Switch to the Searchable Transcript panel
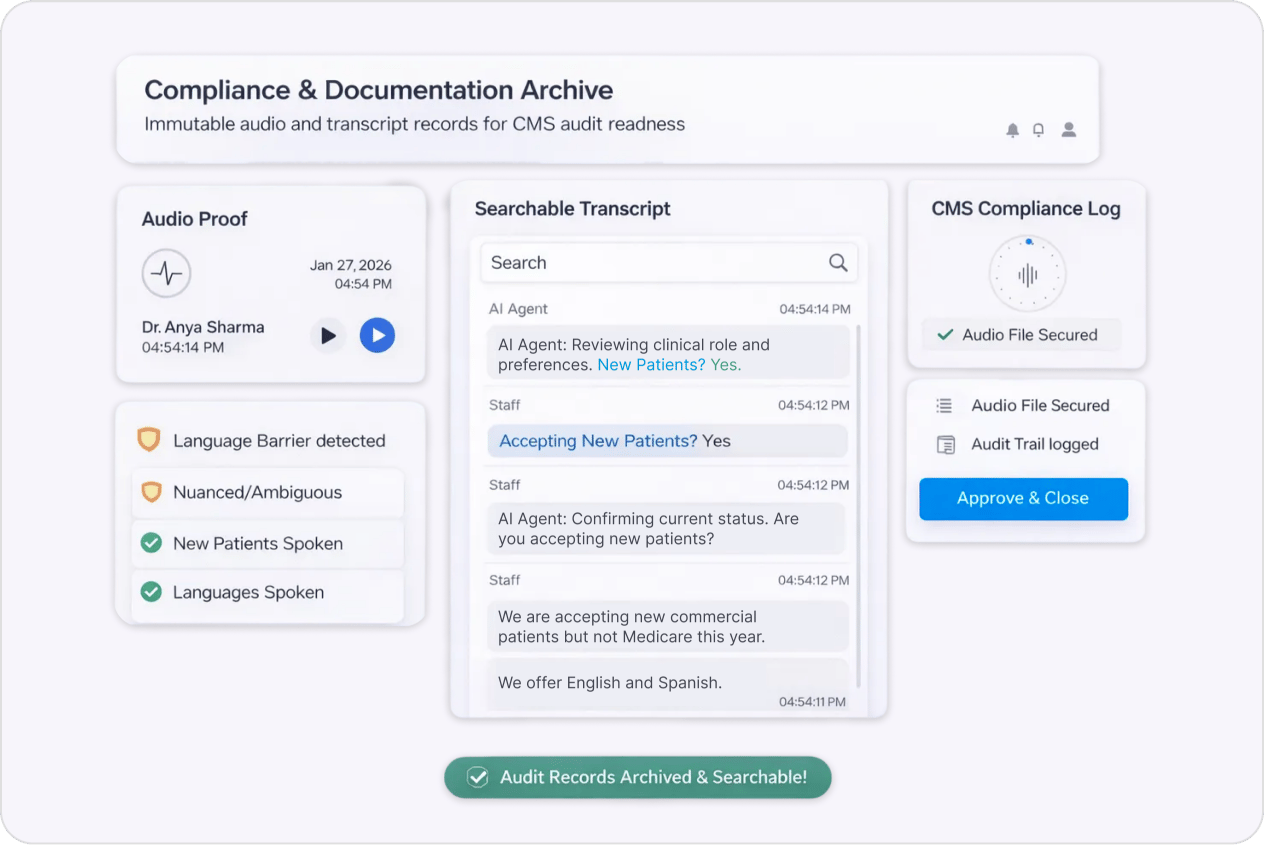The height and width of the screenshot is (845, 1264). click(572, 208)
